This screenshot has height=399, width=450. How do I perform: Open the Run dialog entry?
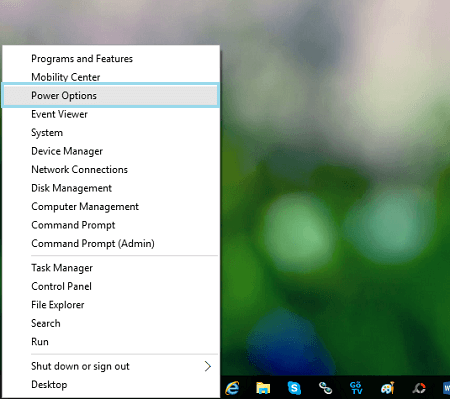tap(111, 342)
